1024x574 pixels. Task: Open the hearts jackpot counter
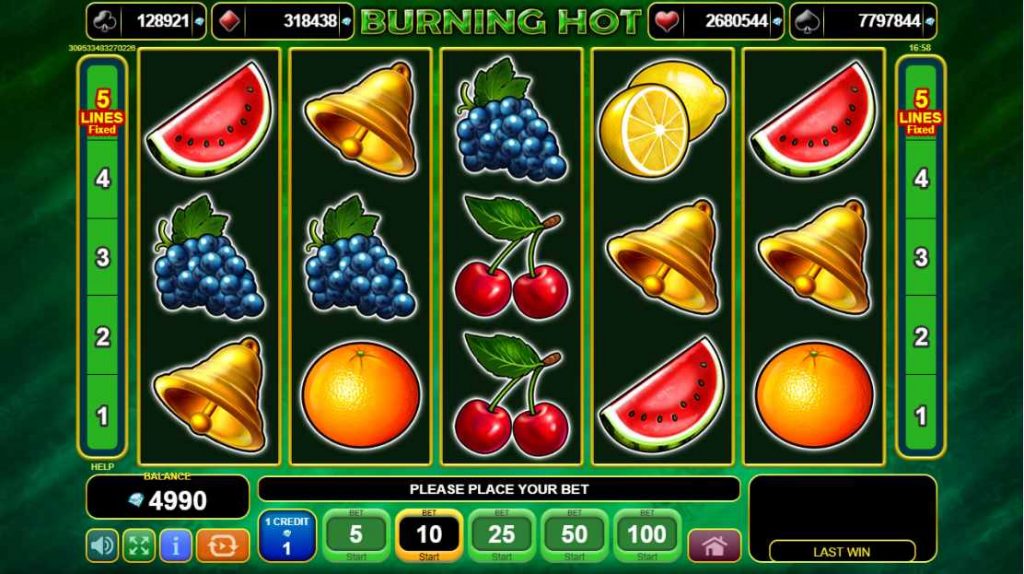(x=716, y=22)
